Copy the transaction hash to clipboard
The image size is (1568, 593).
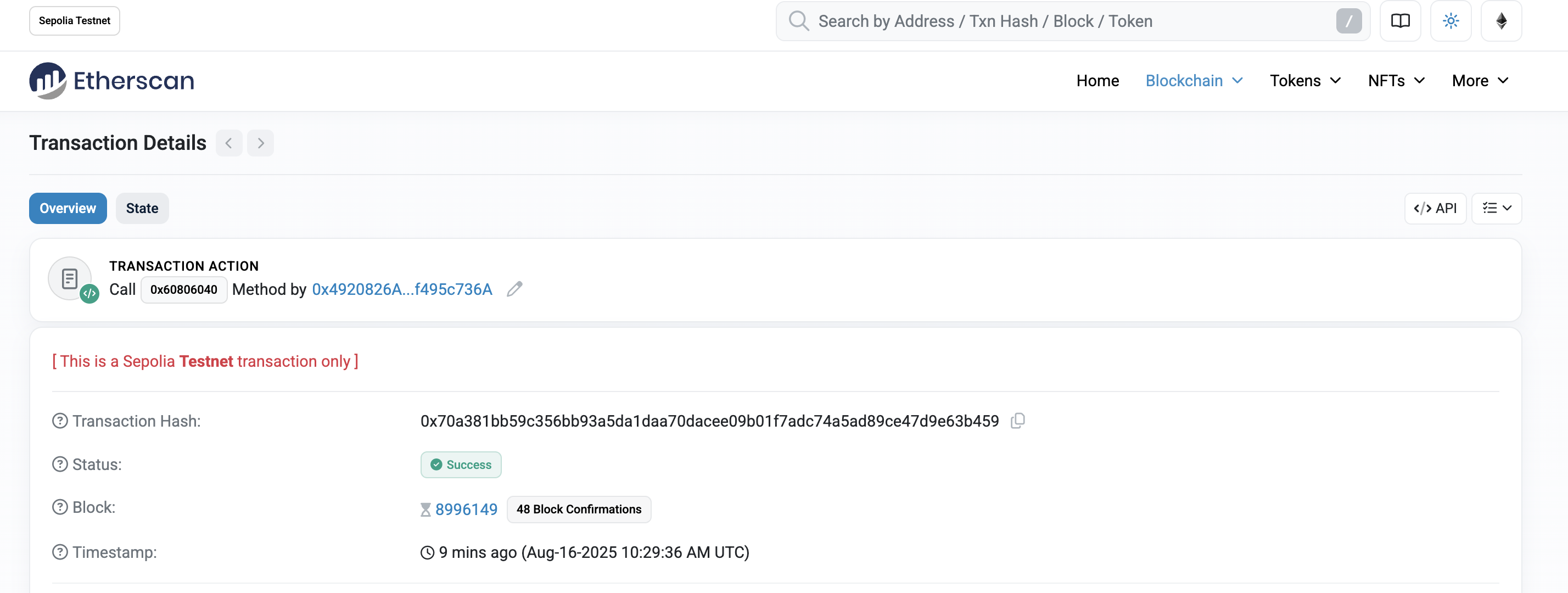click(1018, 421)
